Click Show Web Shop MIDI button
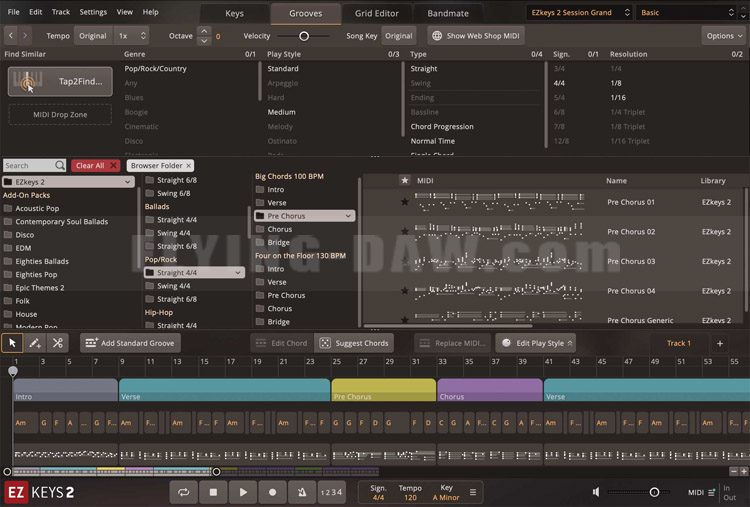This screenshot has width=750, height=507. 475,35
